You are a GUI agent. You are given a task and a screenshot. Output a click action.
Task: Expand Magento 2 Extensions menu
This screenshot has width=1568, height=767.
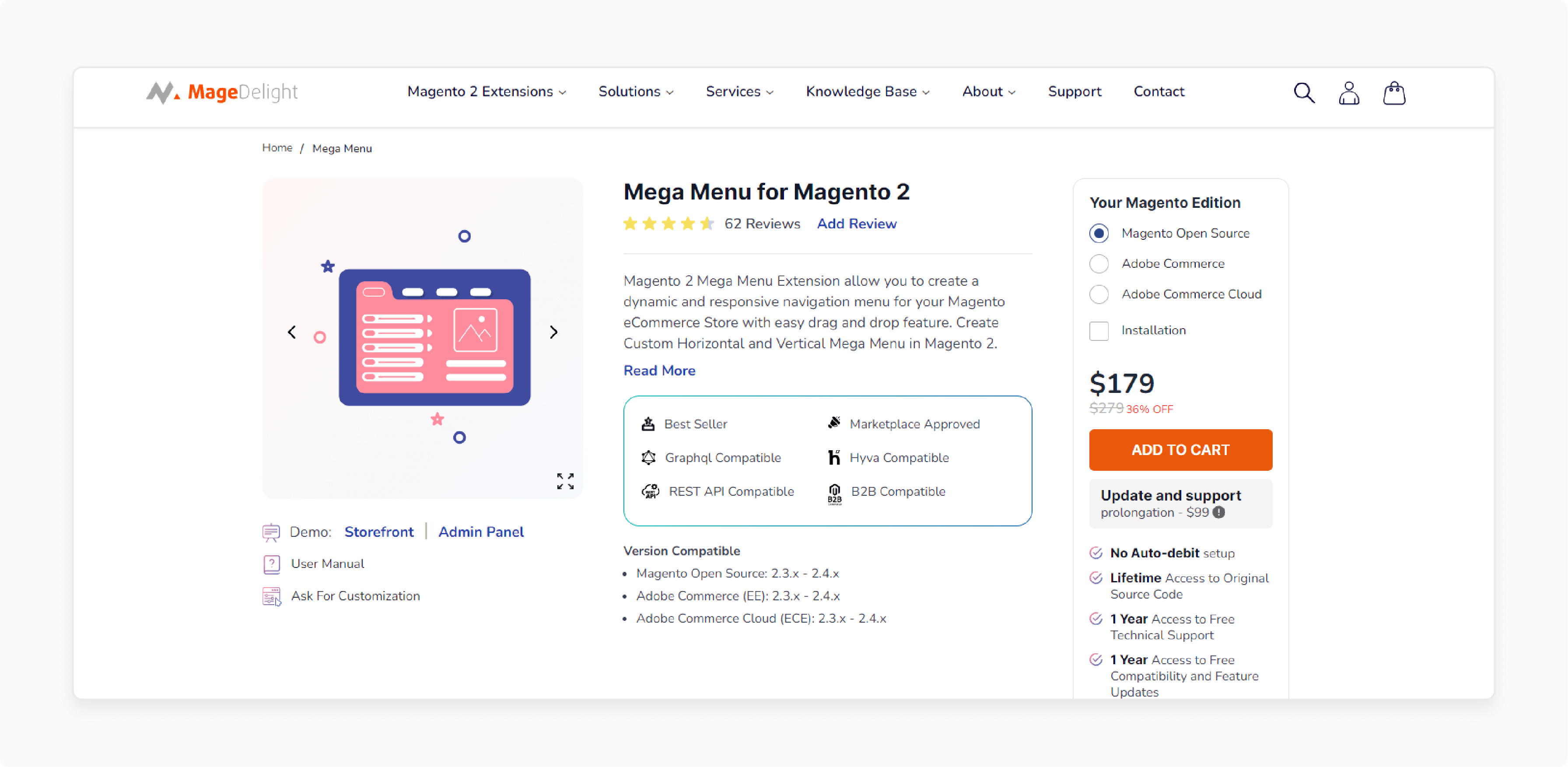pyautogui.click(x=486, y=91)
